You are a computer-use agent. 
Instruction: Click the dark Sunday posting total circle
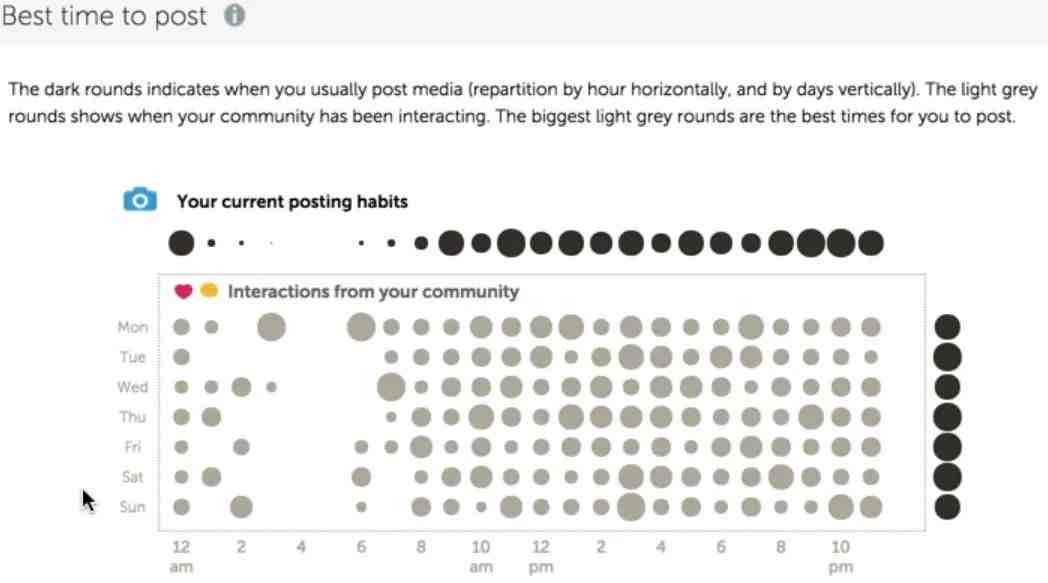coord(947,507)
